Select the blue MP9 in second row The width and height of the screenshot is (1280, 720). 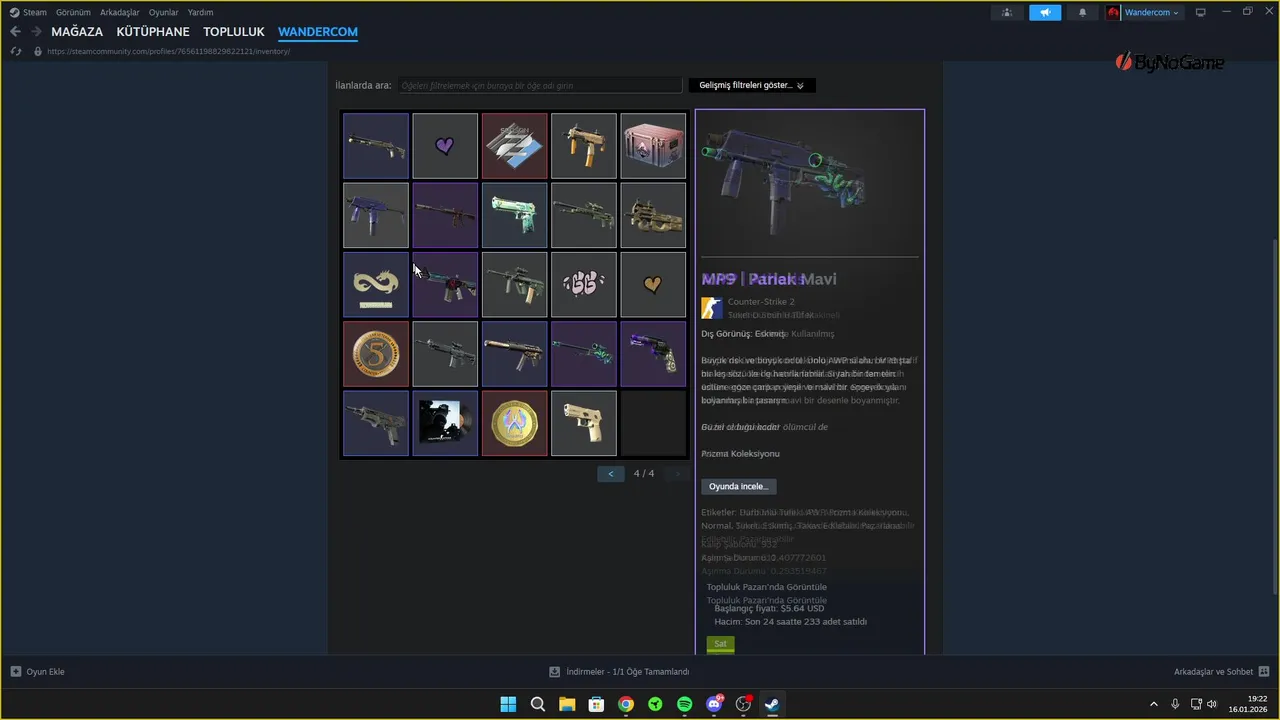[x=376, y=215]
